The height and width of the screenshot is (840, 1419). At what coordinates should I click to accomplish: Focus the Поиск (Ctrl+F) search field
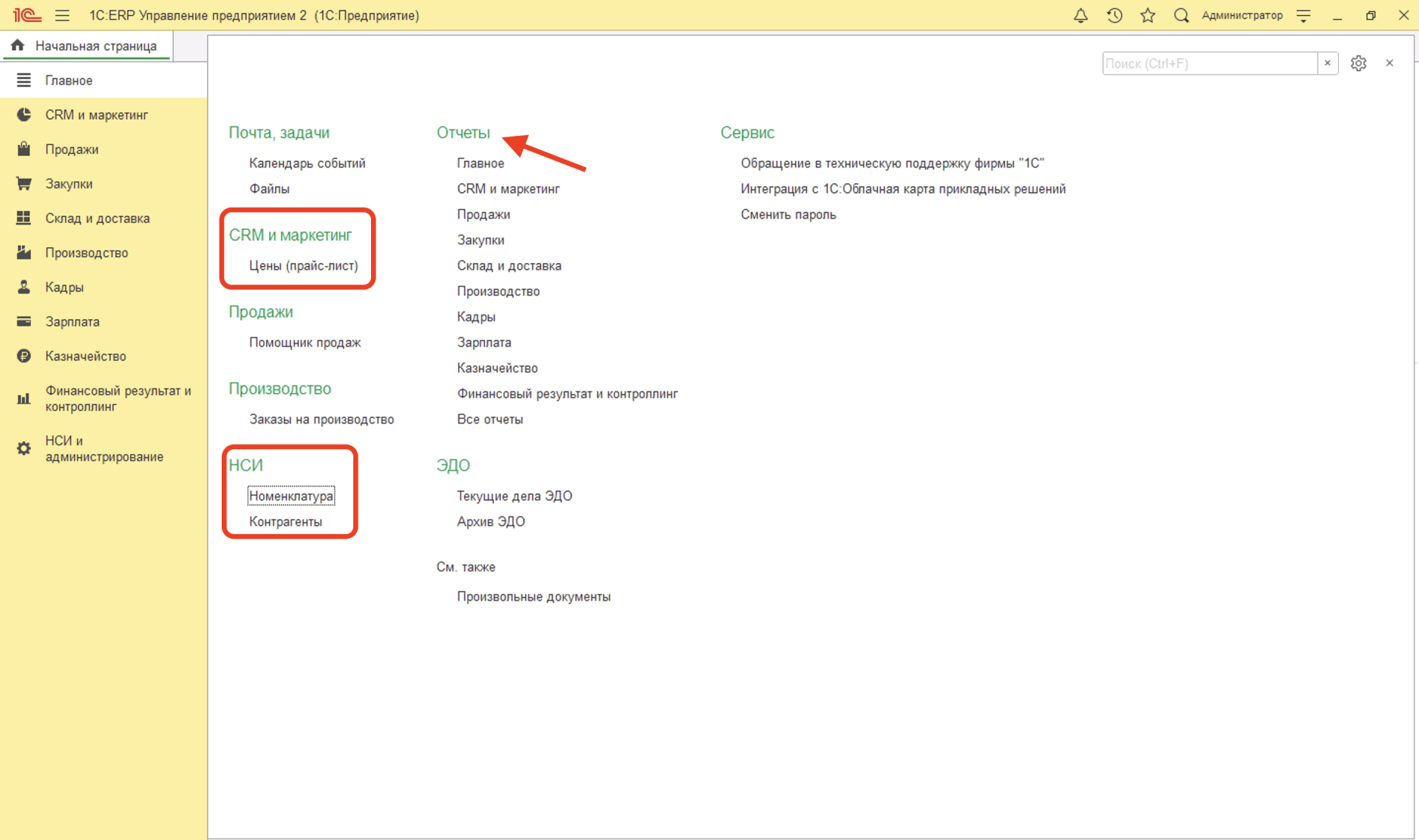click(1209, 64)
